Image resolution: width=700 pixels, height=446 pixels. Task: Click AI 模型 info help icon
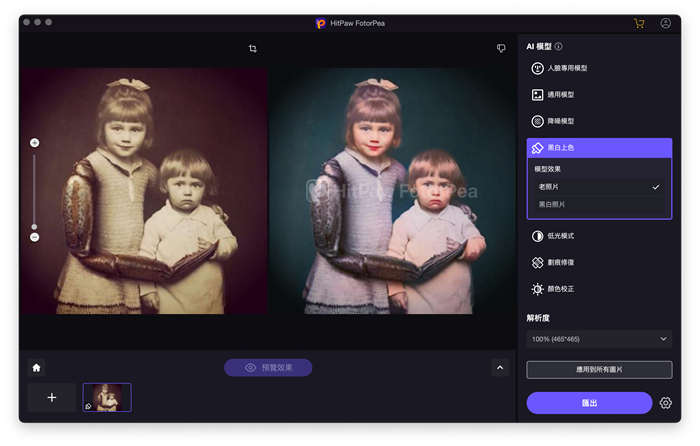click(x=558, y=47)
